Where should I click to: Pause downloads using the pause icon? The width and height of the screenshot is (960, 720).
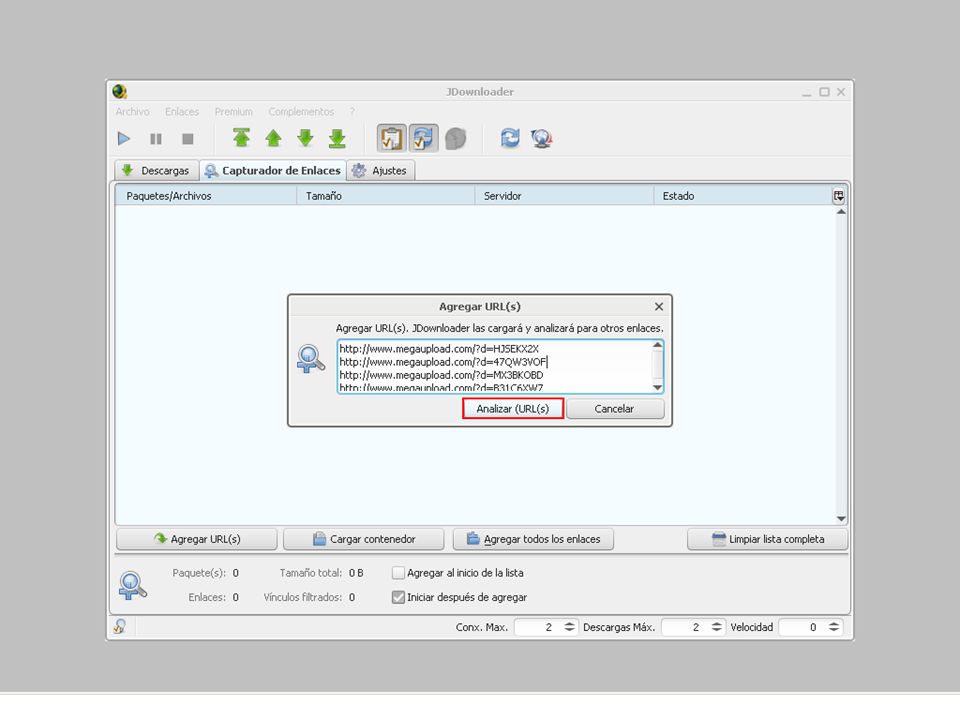[x=156, y=139]
